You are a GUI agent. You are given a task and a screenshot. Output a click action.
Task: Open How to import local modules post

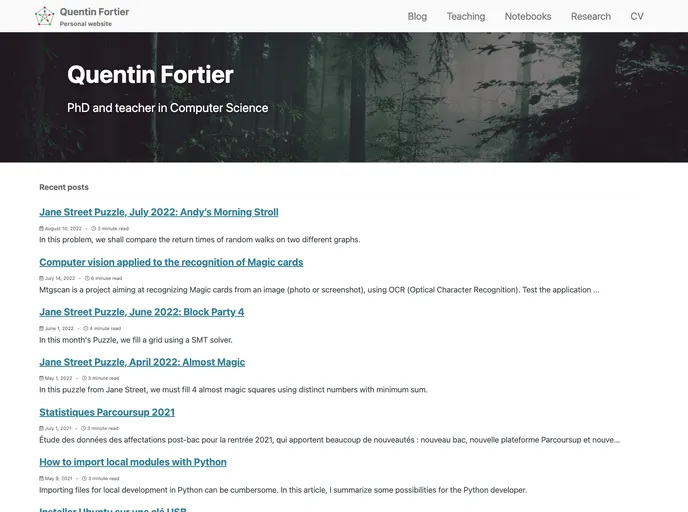pos(133,462)
